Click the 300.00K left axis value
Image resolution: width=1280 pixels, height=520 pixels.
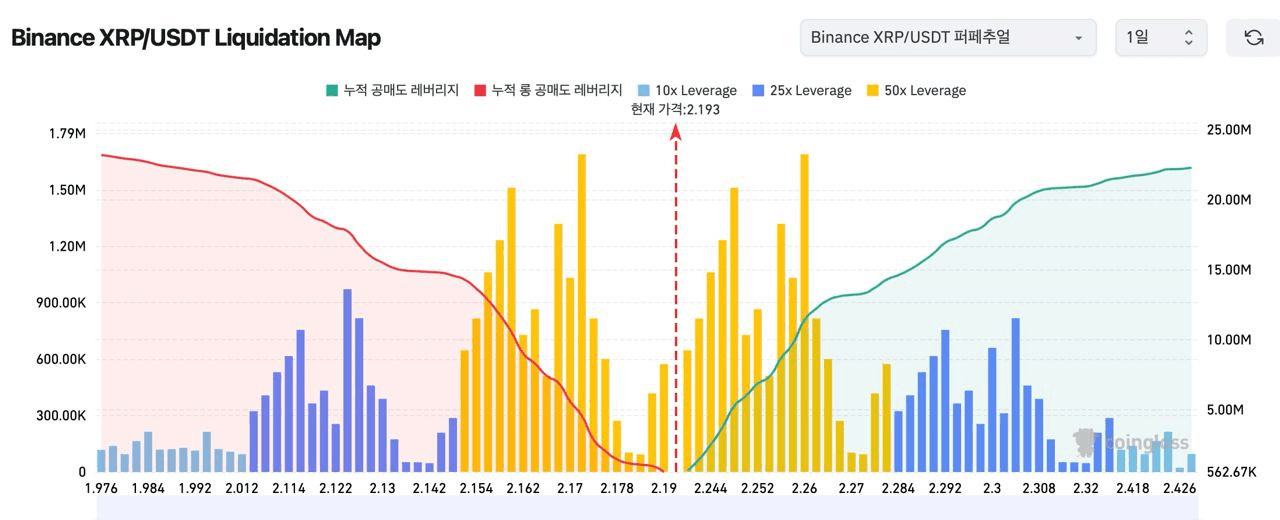(x=59, y=415)
